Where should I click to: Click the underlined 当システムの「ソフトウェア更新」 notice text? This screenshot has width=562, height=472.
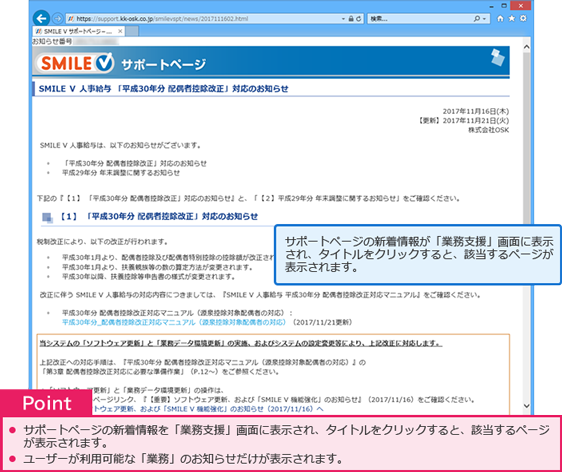click(x=241, y=343)
